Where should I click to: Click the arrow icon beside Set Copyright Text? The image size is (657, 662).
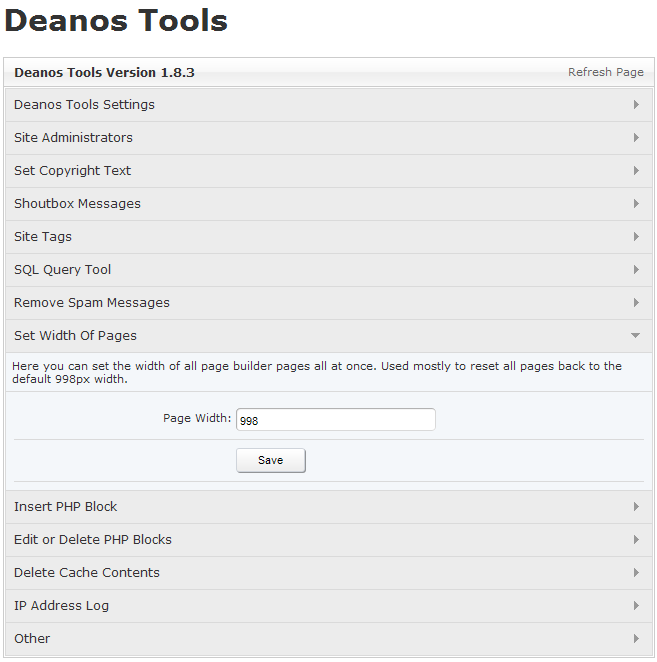[636, 171]
